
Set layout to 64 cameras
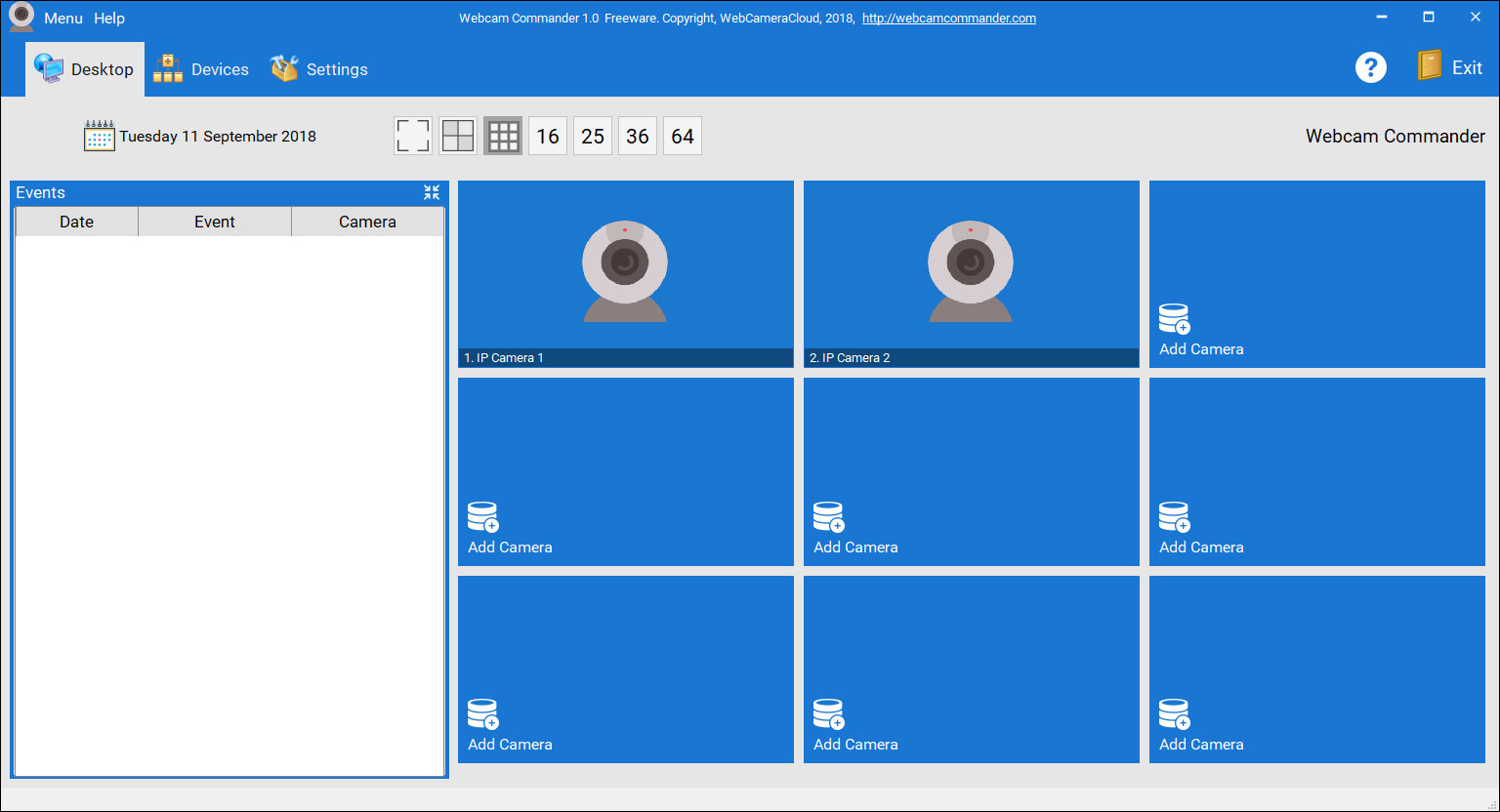pyautogui.click(x=683, y=136)
